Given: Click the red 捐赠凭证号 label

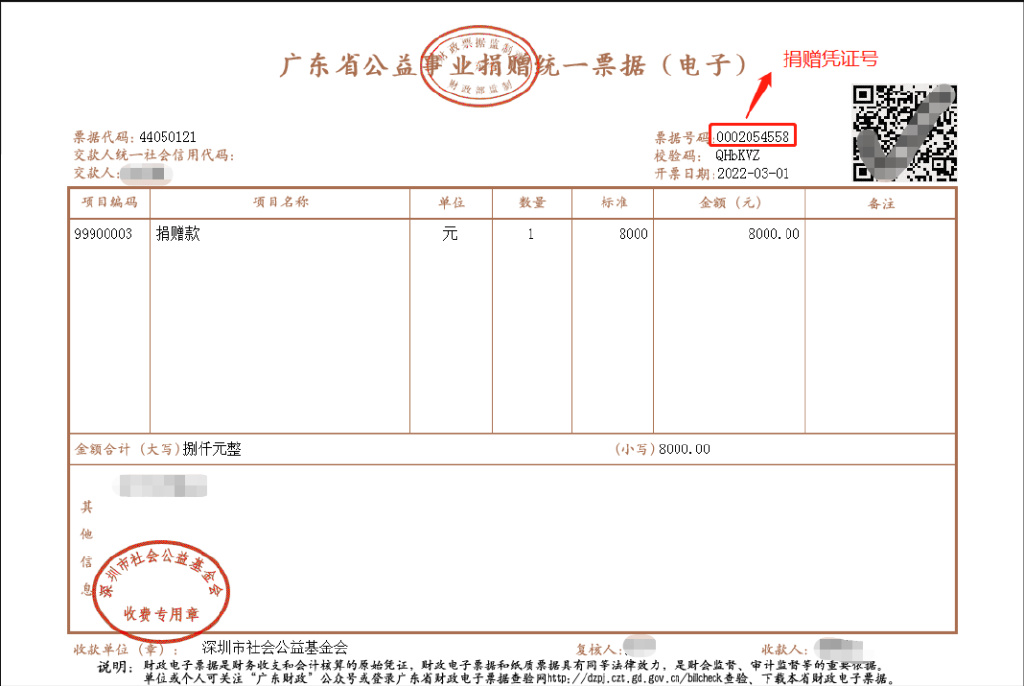Looking at the screenshot, I should [x=831, y=59].
